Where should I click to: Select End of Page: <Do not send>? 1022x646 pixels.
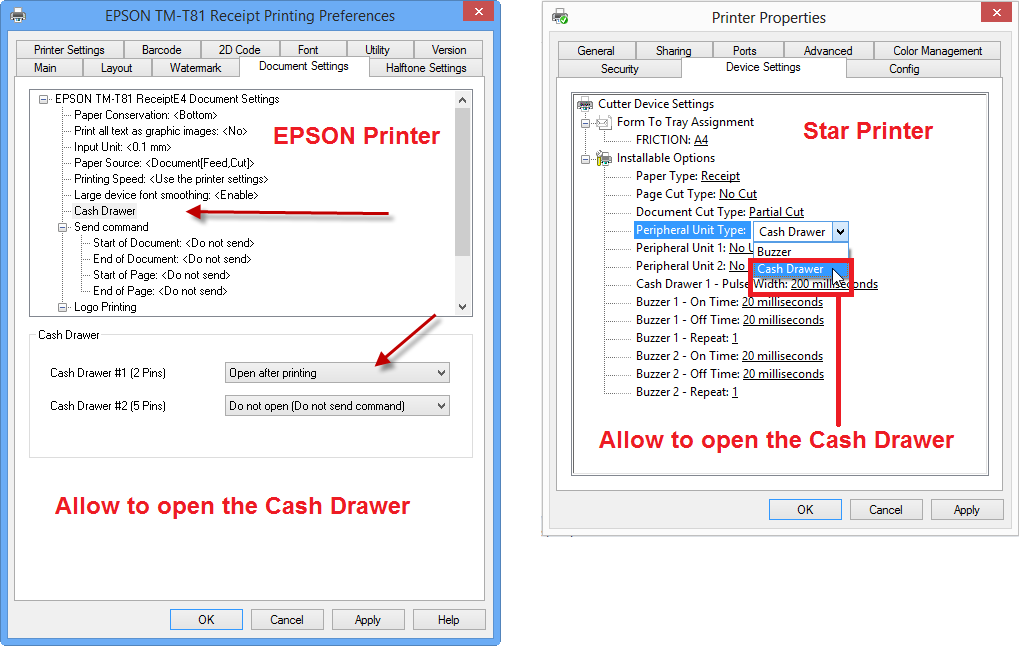click(x=160, y=291)
